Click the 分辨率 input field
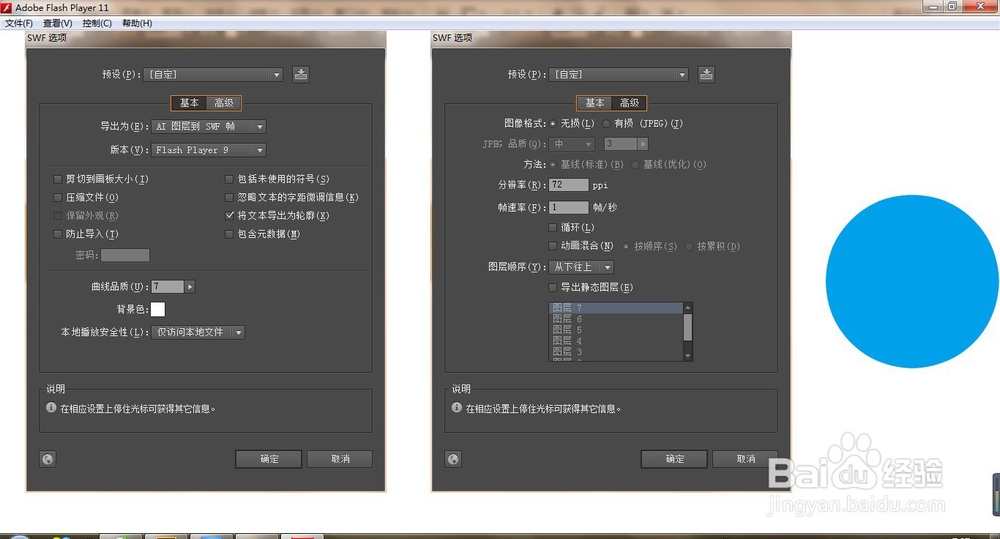The width and height of the screenshot is (1000, 539). 568,185
